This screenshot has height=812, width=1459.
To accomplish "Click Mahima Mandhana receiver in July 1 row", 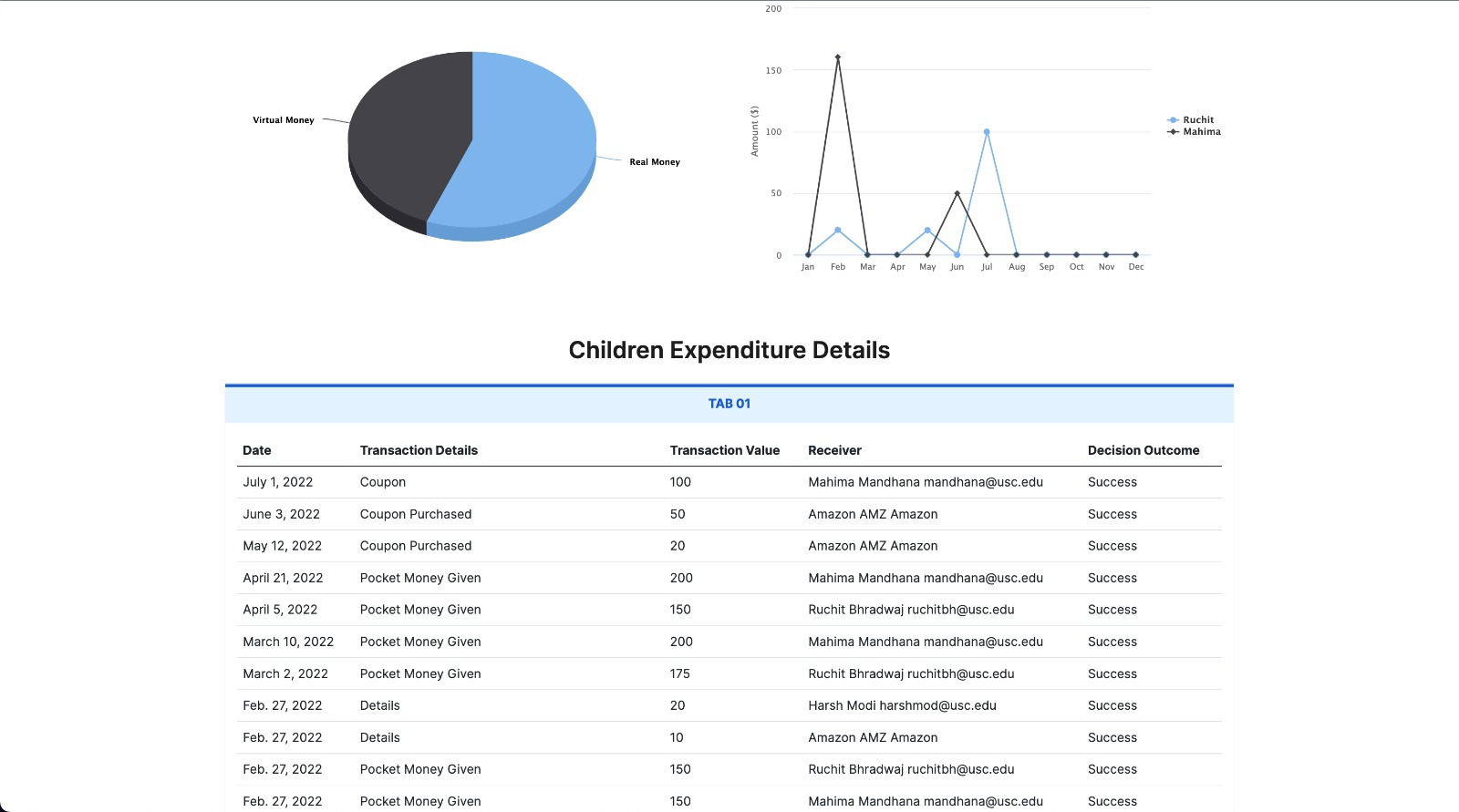I will click(926, 482).
